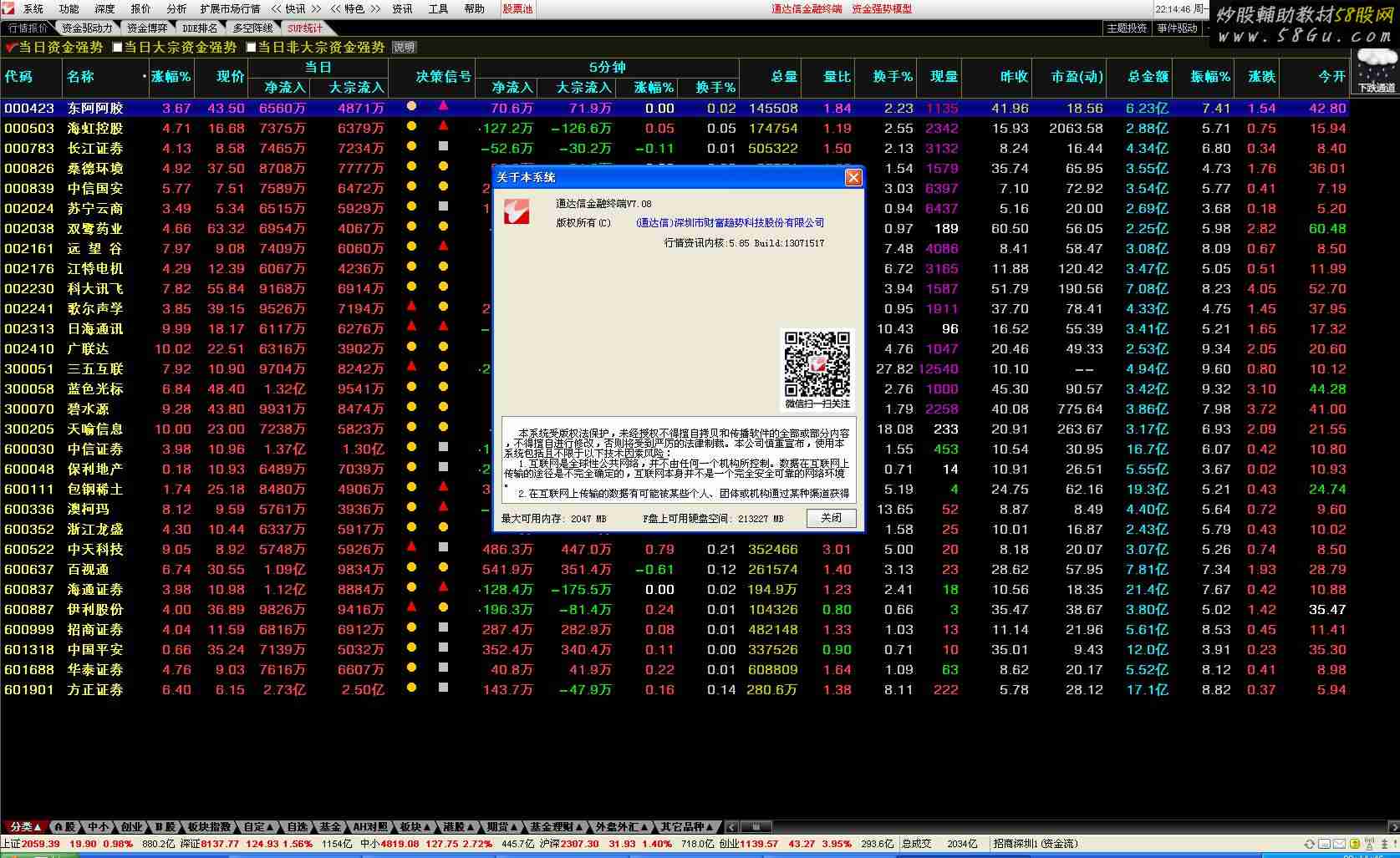Viewport: 1400px width, 858px height.
Task: Expand the 期货▲ bottom tab
Action: pos(502,827)
